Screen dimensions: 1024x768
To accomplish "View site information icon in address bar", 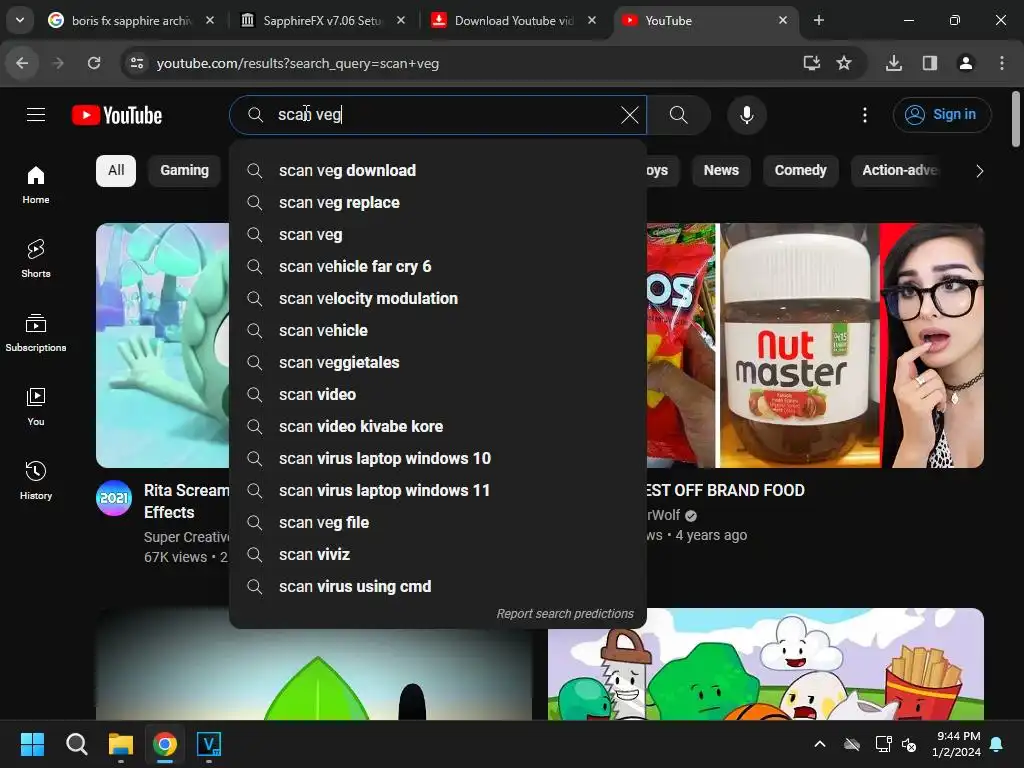I will [136, 63].
